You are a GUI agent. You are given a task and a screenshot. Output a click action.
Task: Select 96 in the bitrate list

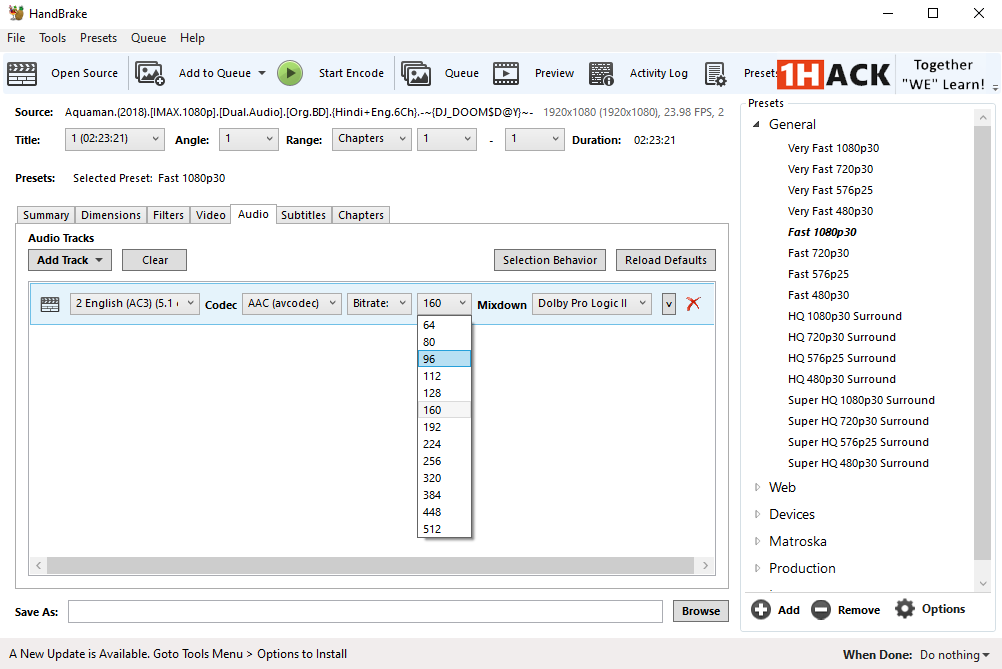click(x=444, y=359)
